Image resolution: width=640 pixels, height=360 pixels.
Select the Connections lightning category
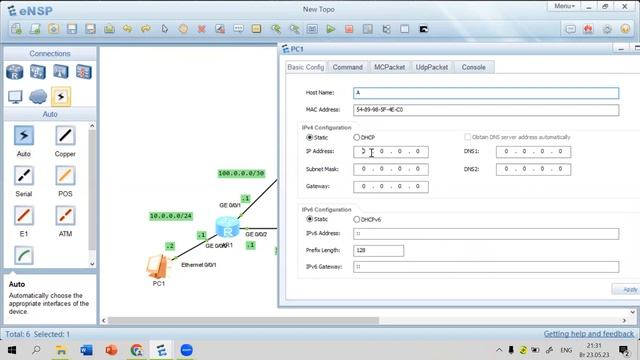61,97
